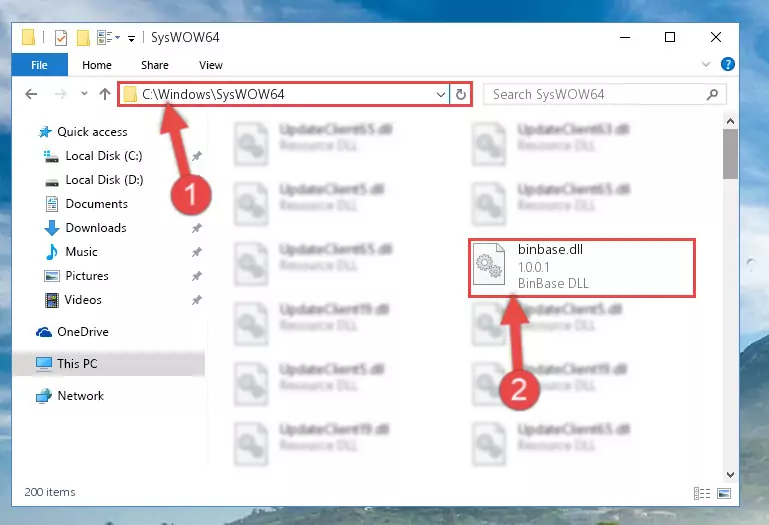Click the scrollbar down arrow

[x=730, y=474]
